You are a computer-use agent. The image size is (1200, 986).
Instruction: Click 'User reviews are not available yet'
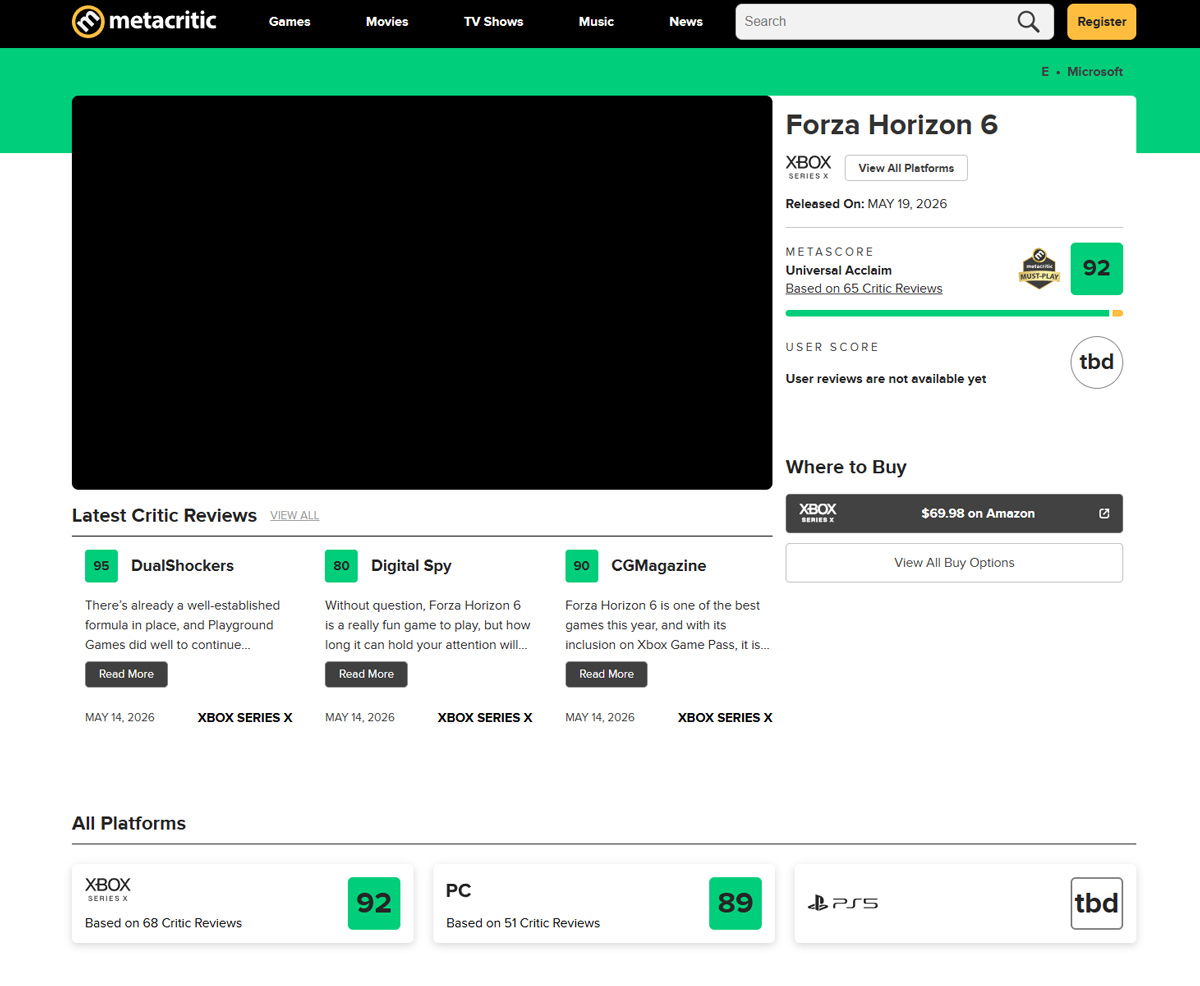[x=886, y=379]
